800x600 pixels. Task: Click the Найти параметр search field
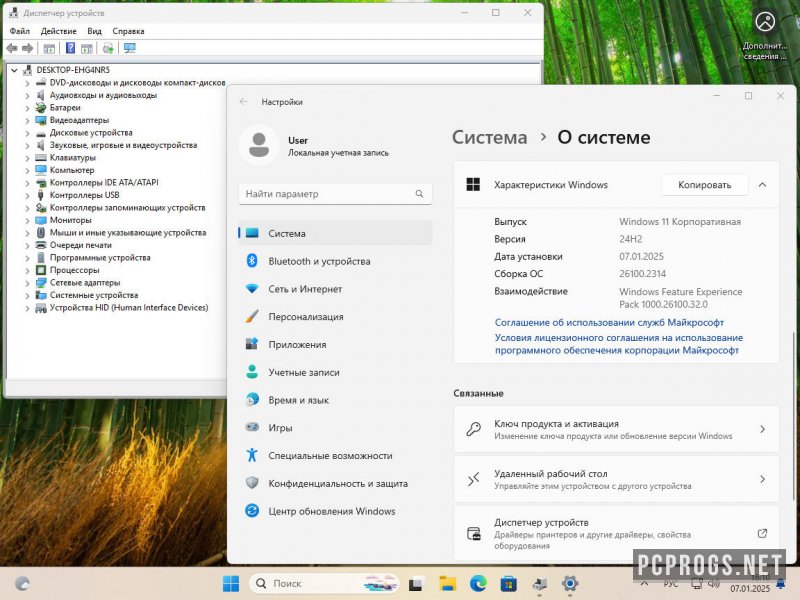(x=335, y=194)
